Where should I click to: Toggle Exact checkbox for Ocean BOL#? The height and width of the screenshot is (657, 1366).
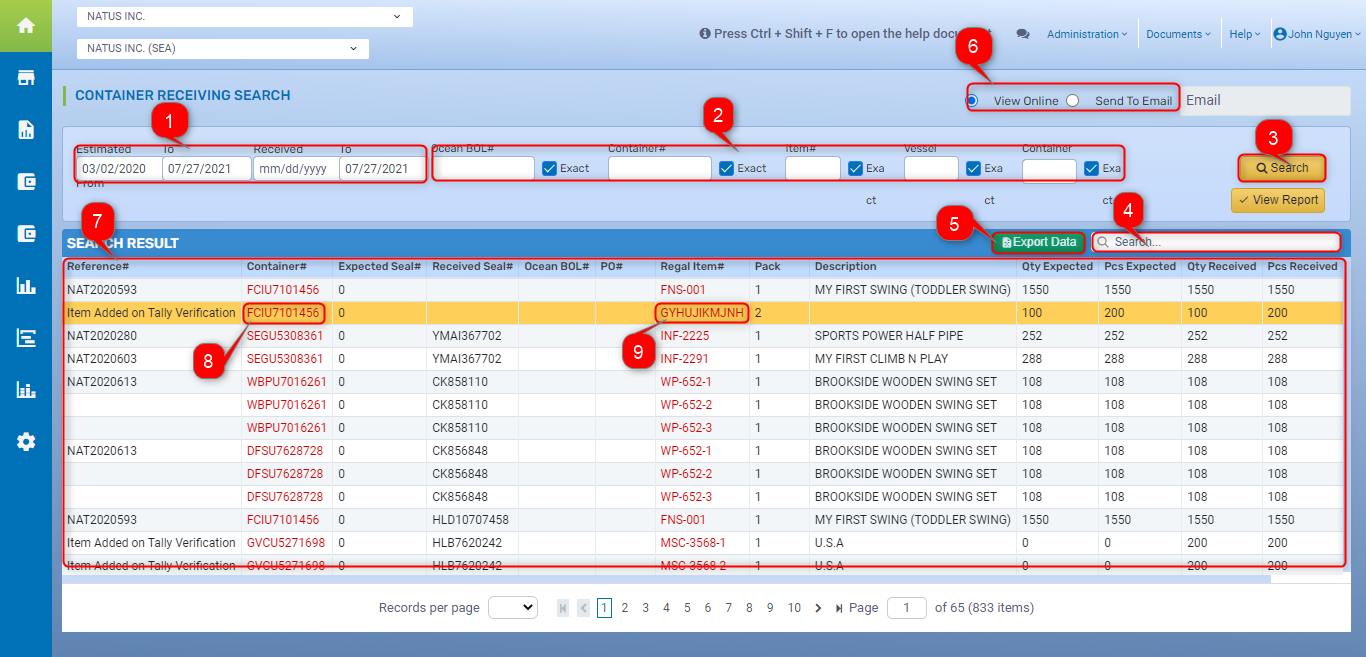point(549,168)
